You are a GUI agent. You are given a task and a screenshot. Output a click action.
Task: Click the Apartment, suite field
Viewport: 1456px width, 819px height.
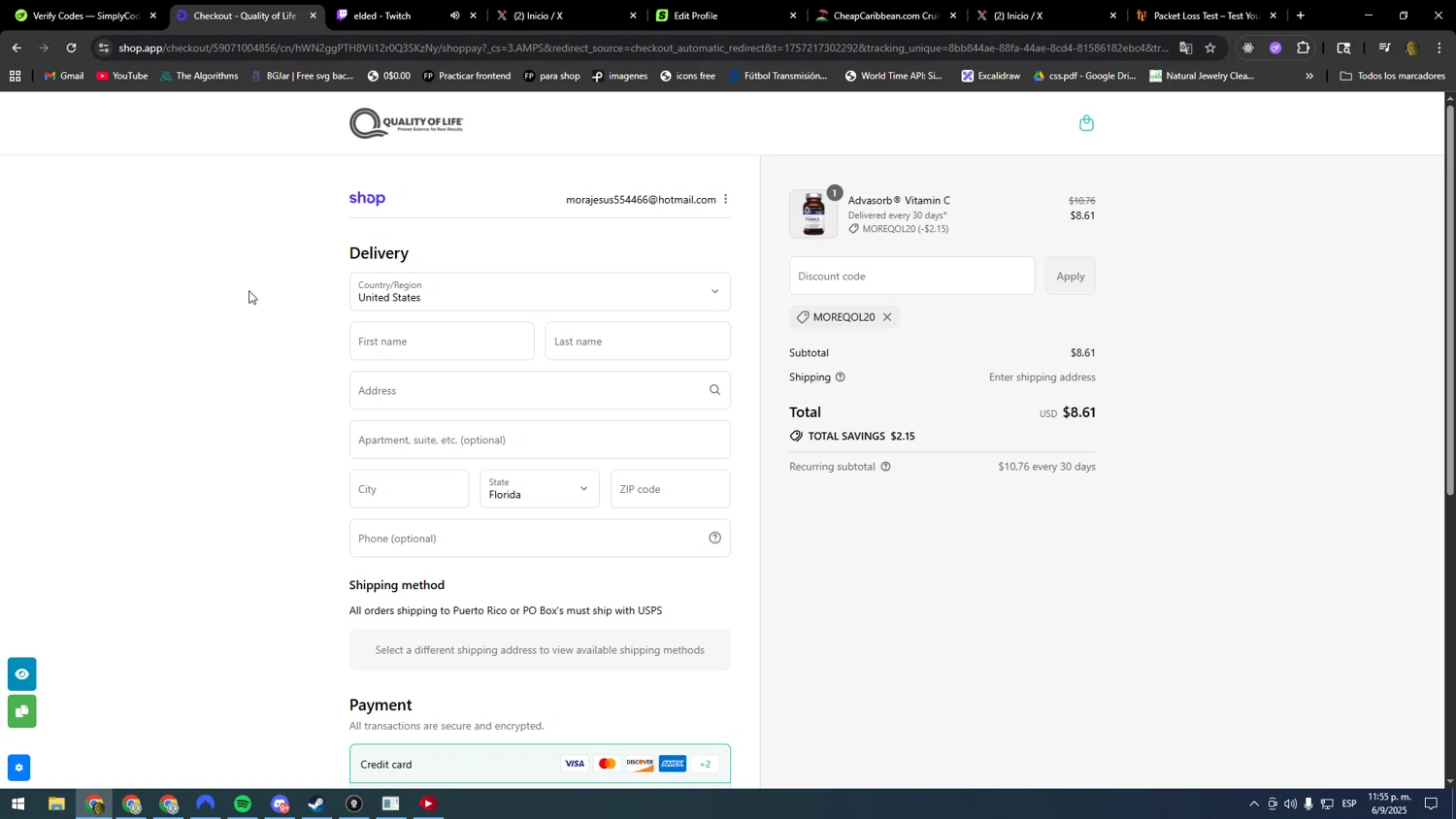click(540, 440)
